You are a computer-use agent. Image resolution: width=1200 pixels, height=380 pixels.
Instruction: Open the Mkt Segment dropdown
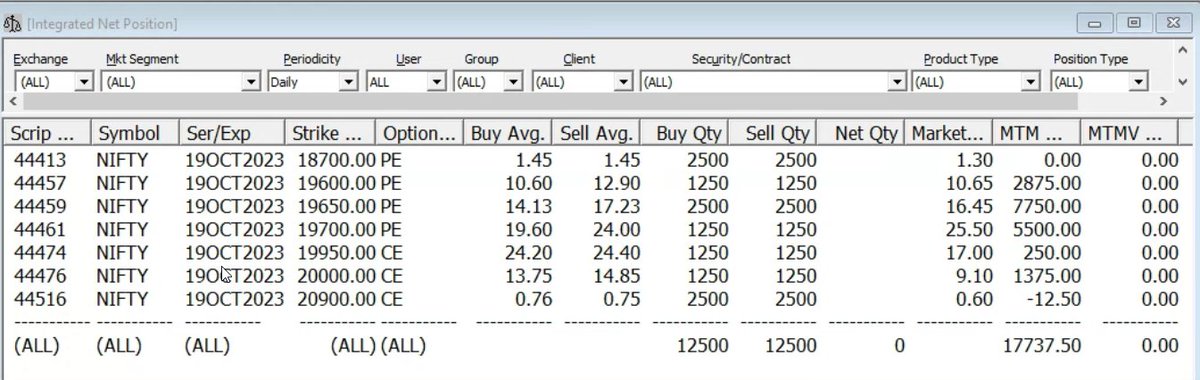[x=253, y=82]
